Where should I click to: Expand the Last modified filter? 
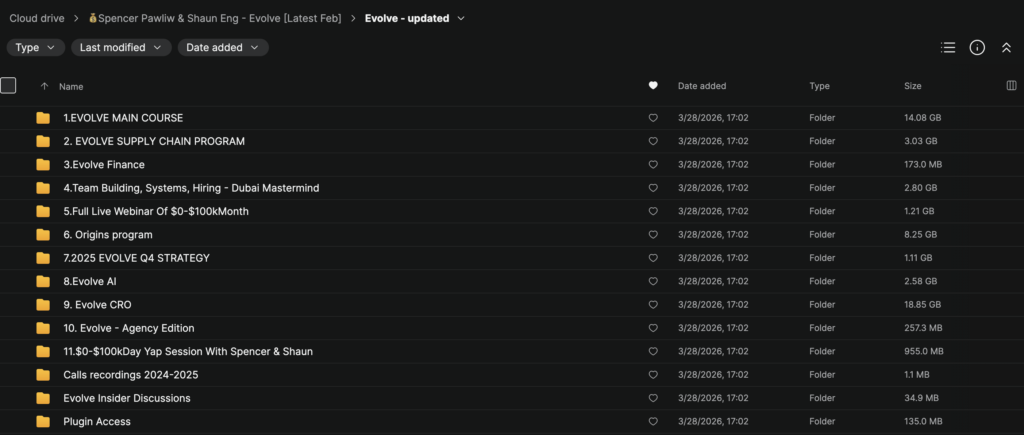click(x=121, y=47)
